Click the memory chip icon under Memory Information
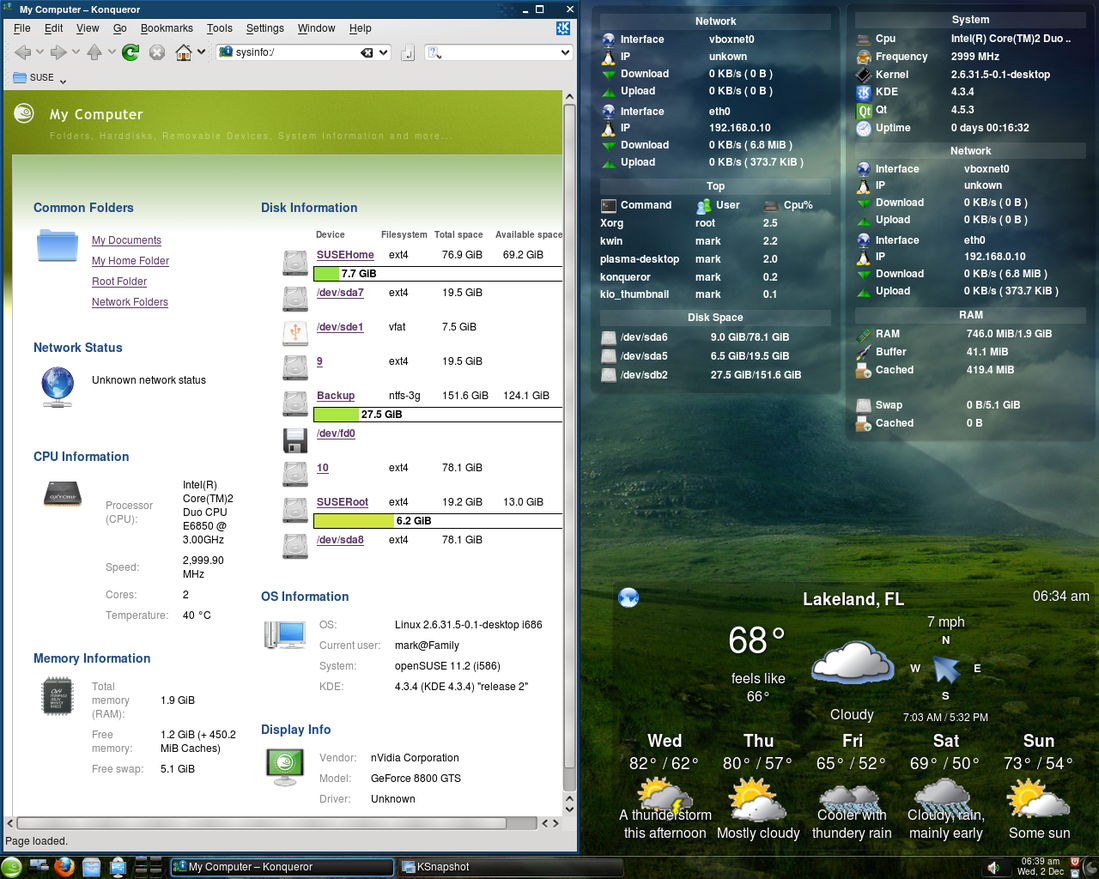Viewport: 1099px width, 879px height. pos(57,695)
